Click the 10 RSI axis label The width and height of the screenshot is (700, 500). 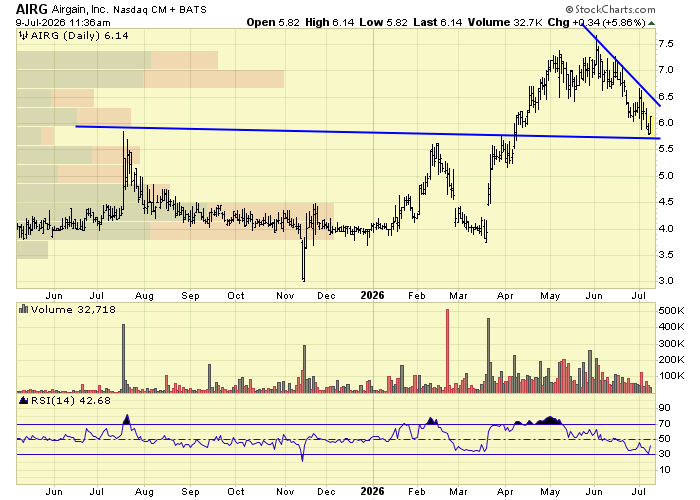[x=665, y=470]
